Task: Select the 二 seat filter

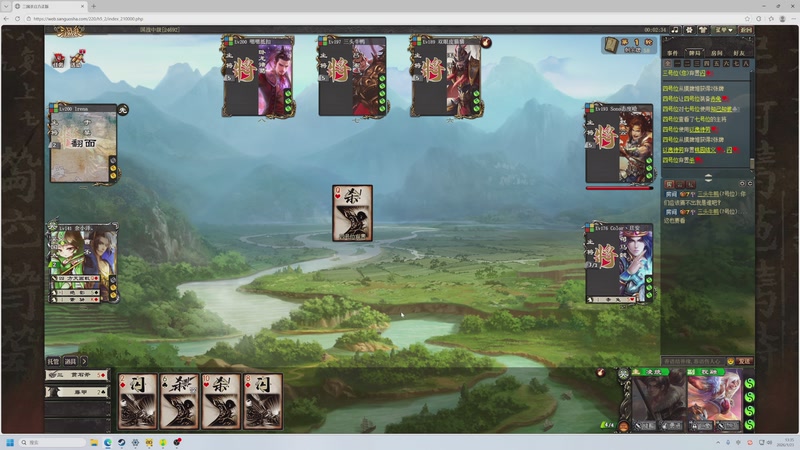Action: coord(687,63)
